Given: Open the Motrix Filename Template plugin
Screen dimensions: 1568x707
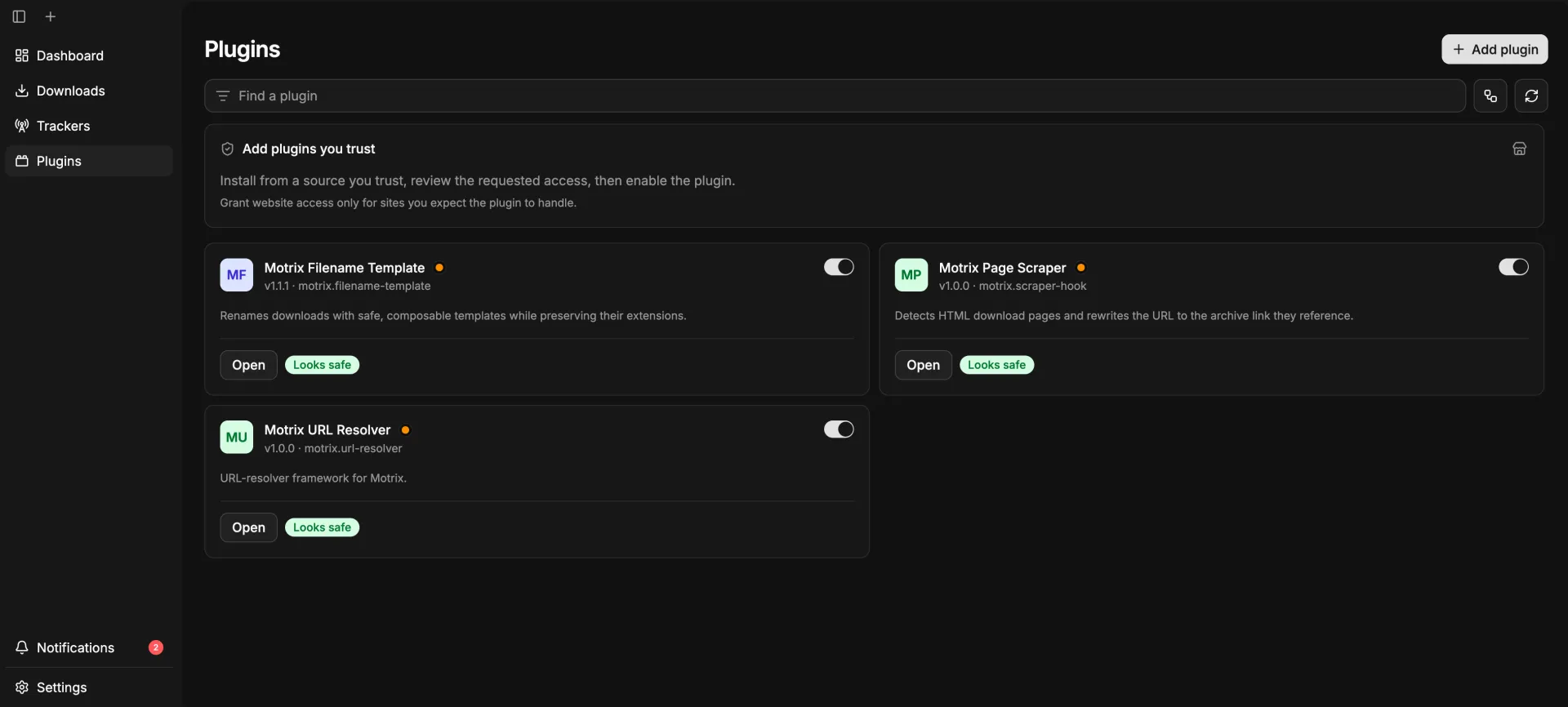Looking at the screenshot, I should tap(248, 365).
